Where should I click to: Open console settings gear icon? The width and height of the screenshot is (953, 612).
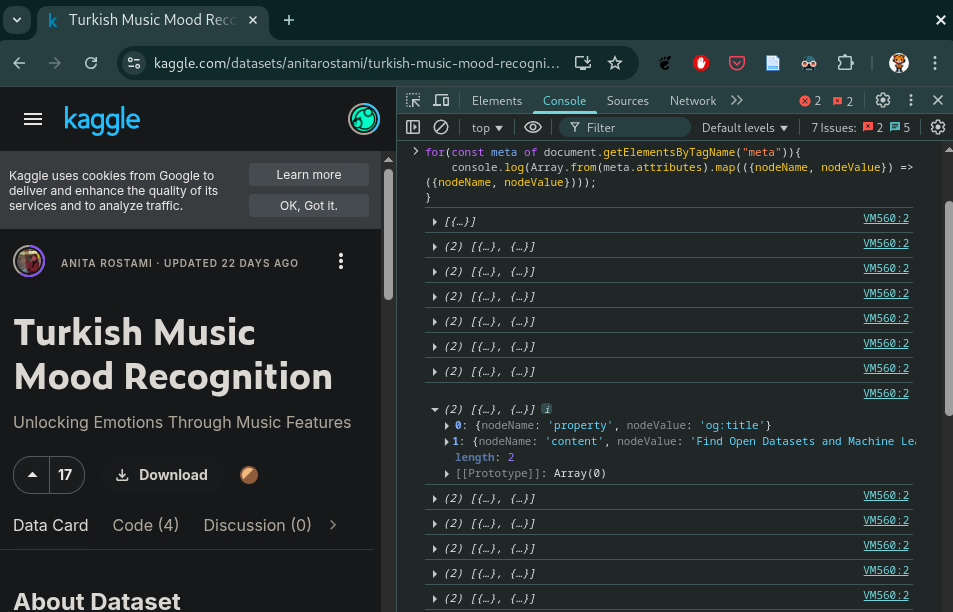coord(938,127)
